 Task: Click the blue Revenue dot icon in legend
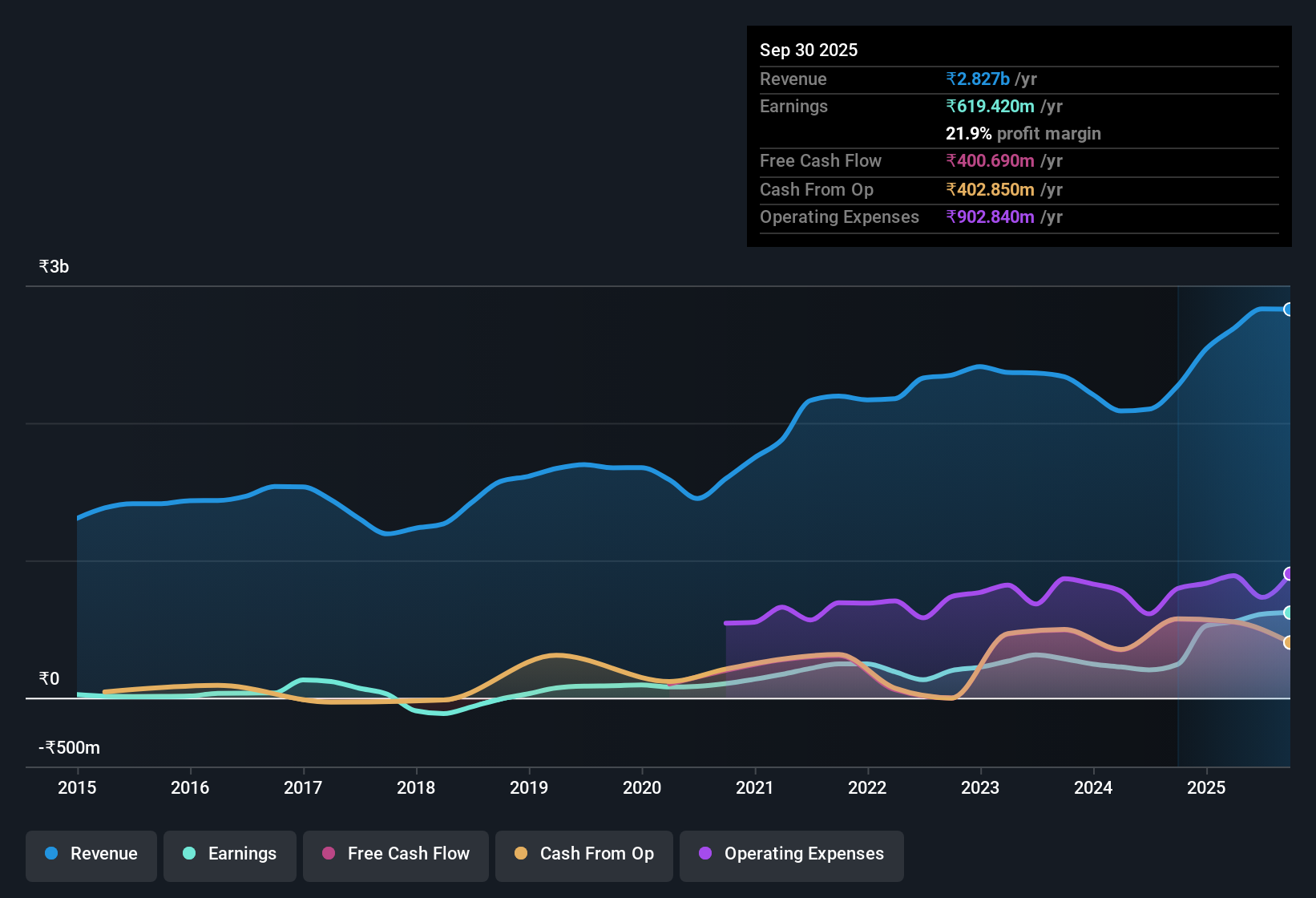50,854
